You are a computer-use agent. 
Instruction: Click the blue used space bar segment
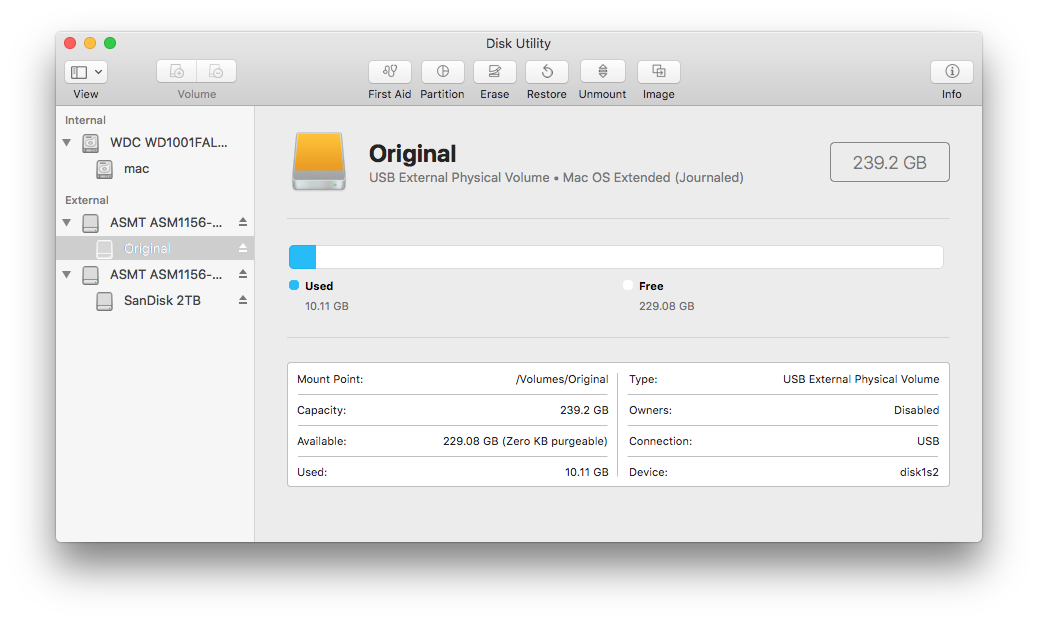[x=303, y=257]
